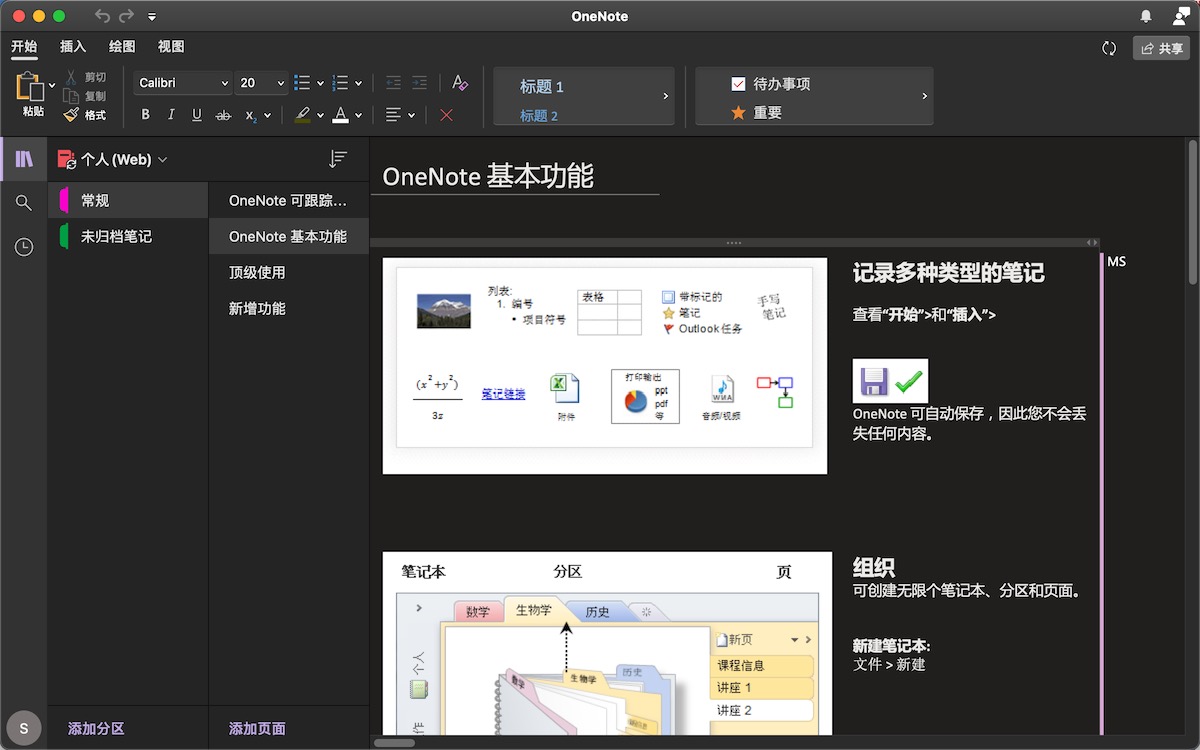Toggle underline formatting
Viewport: 1200px width, 750px height.
[x=197, y=115]
